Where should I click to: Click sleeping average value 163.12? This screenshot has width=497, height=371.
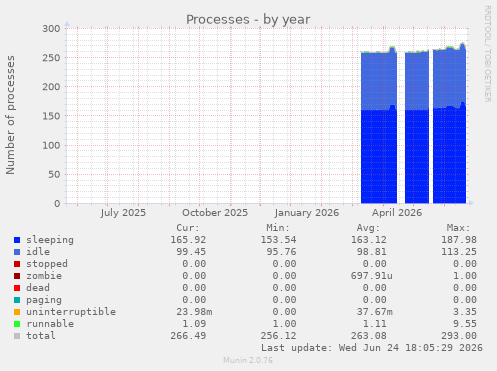point(369,240)
